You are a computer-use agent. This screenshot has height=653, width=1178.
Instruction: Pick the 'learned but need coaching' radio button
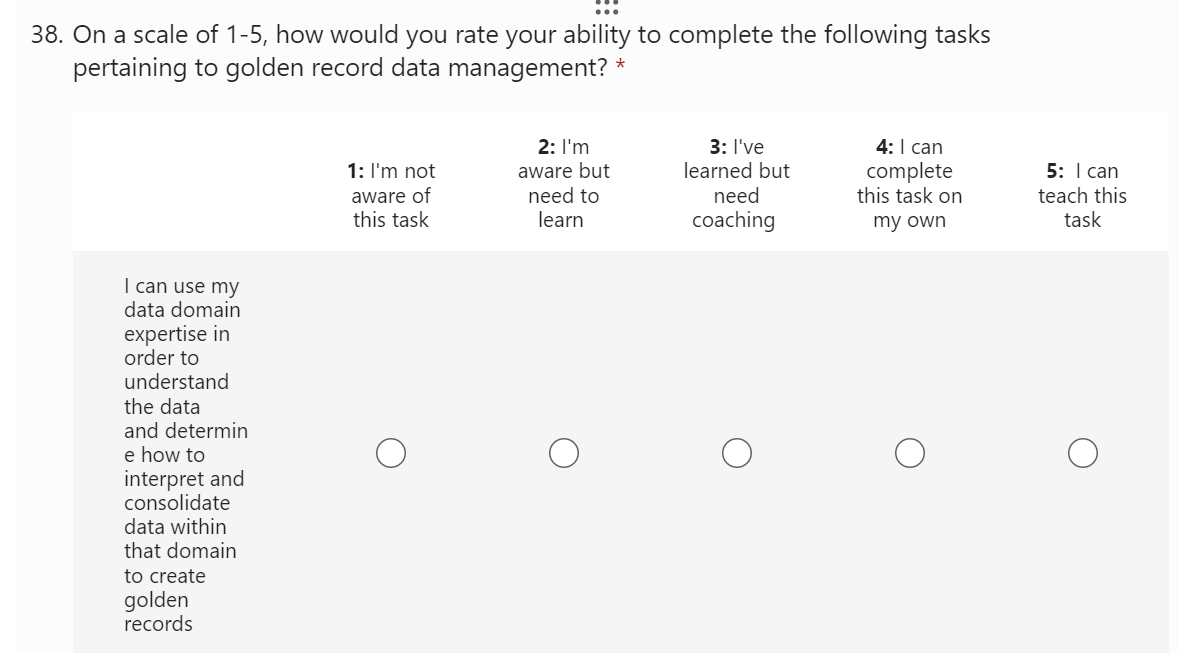737,453
